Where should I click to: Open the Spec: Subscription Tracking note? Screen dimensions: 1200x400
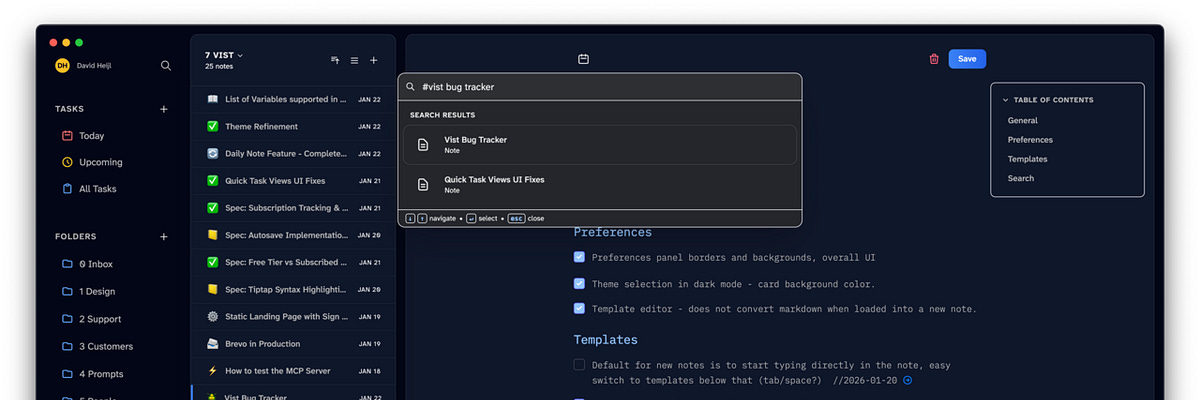tap(293, 208)
